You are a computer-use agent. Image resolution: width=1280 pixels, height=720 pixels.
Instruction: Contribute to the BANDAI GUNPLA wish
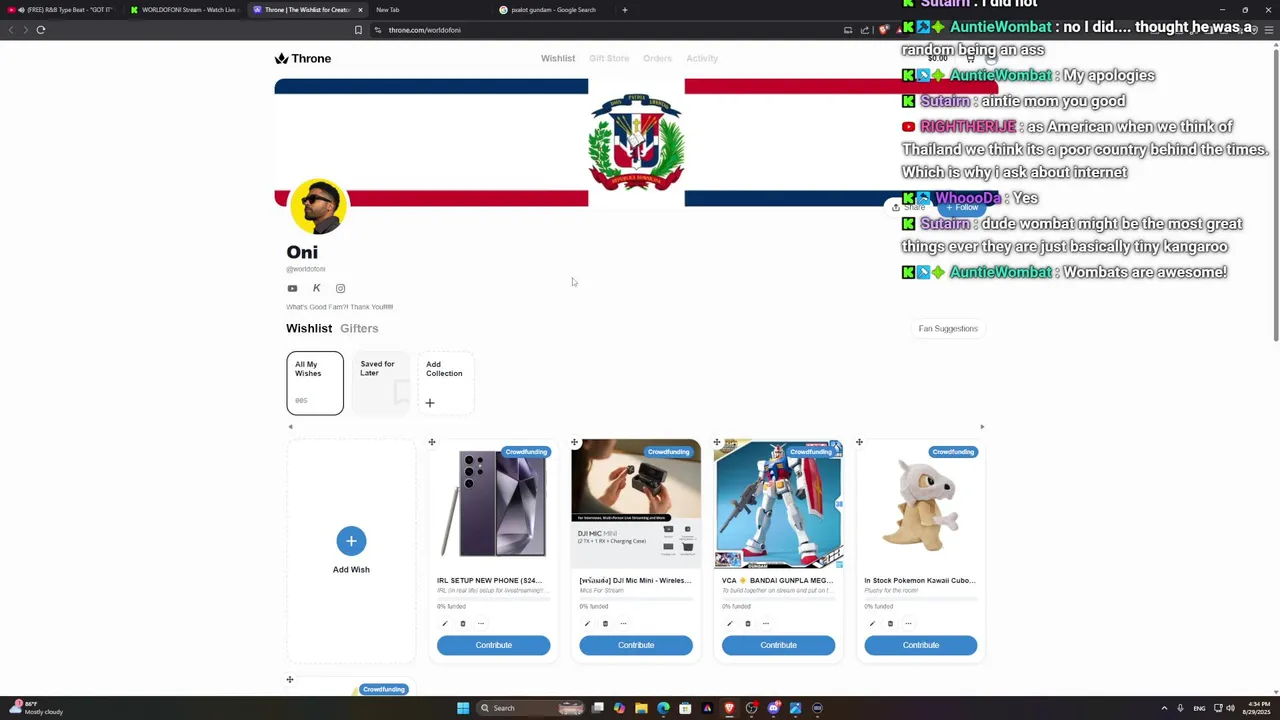point(778,645)
